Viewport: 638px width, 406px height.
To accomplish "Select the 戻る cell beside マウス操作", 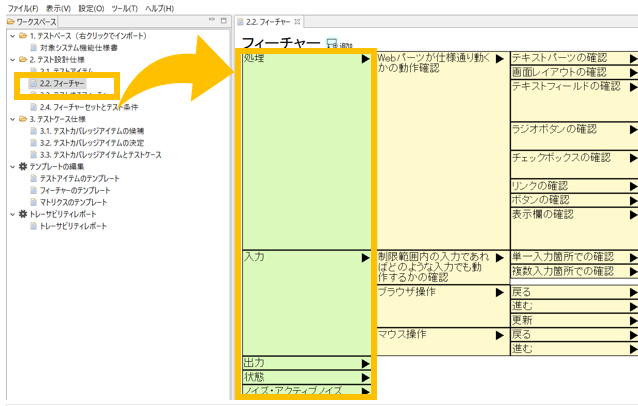I will tap(574, 334).
